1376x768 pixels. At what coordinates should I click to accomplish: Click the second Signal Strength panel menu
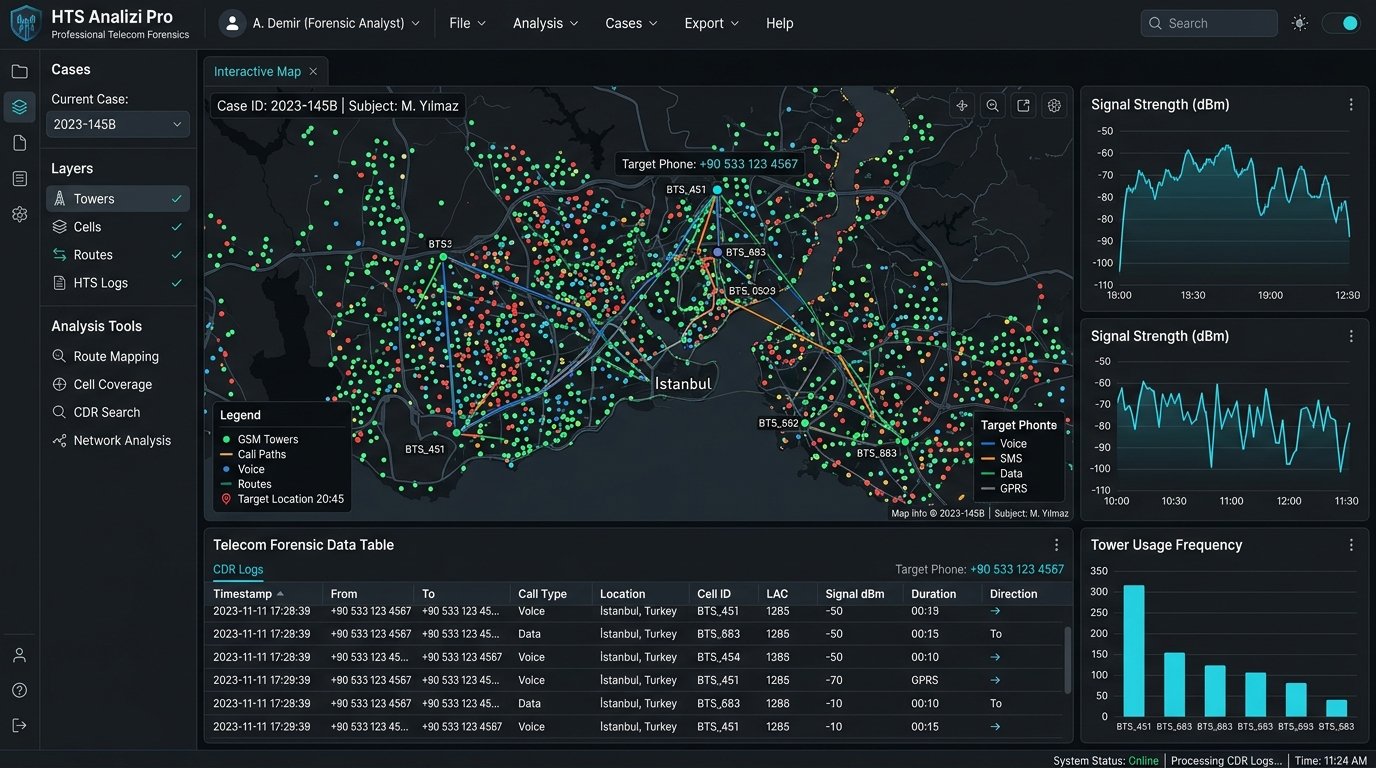(x=1351, y=336)
